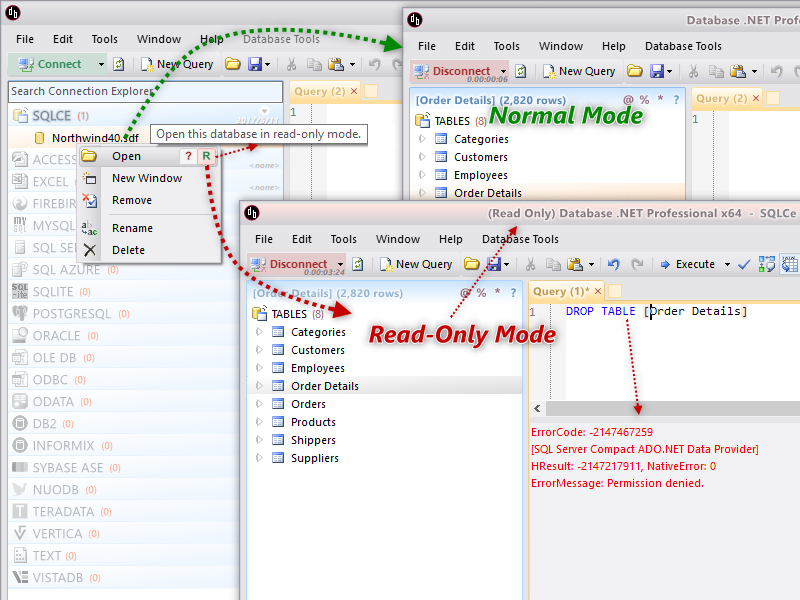Open the Database Tools menu in the Read Only window

pos(520,239)
